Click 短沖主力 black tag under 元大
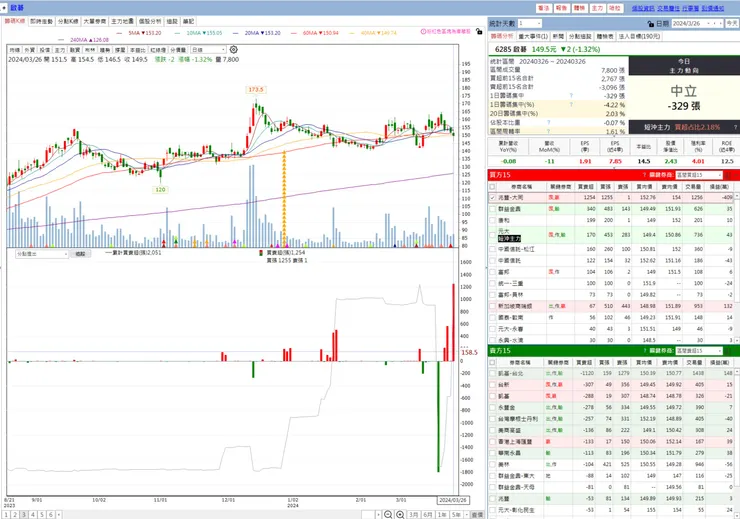This screenshot has height=519, width=740. tap(509, 239)
